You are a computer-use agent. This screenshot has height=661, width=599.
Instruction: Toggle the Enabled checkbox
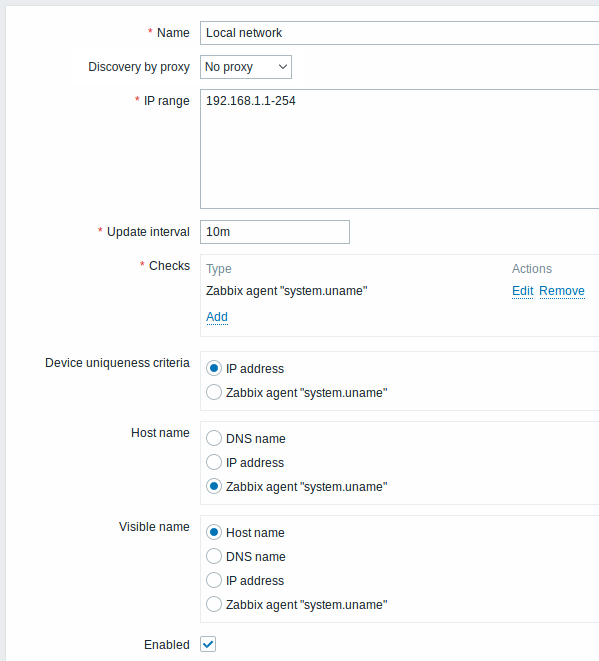click(x=208, y=644)
